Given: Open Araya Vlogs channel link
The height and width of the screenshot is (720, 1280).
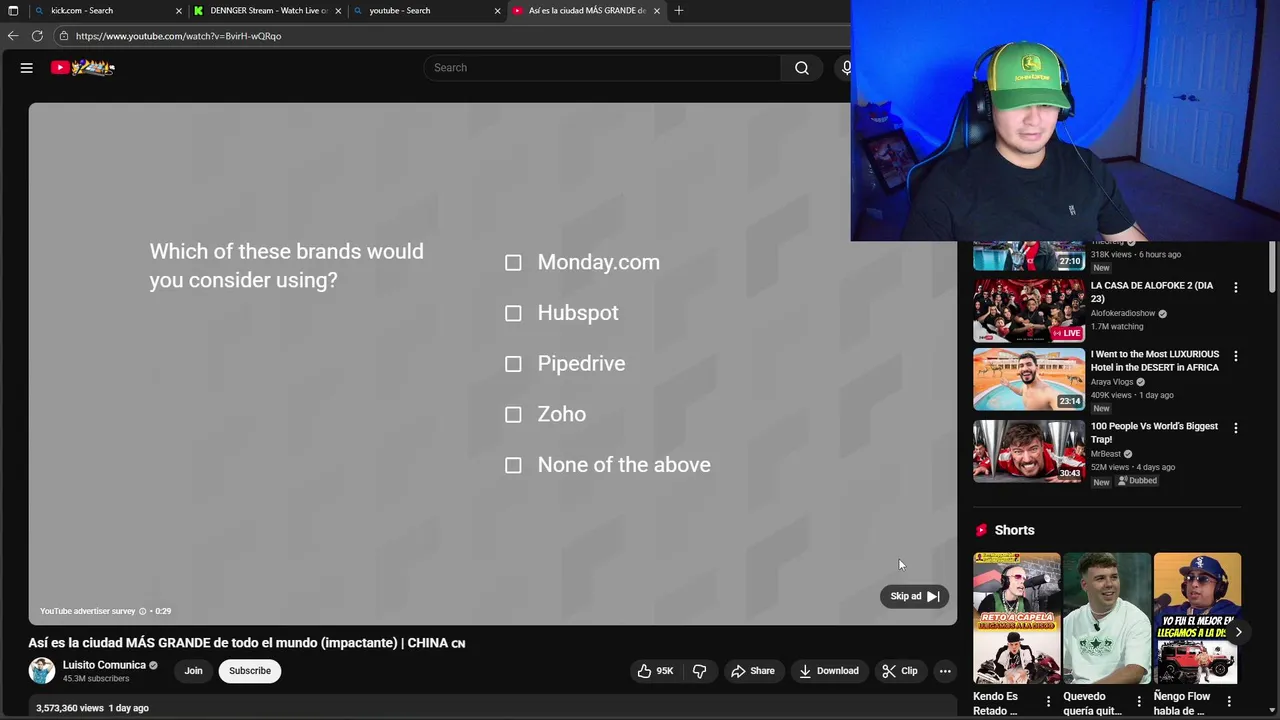Looking at the screenshot, I should pos(1112,382).
